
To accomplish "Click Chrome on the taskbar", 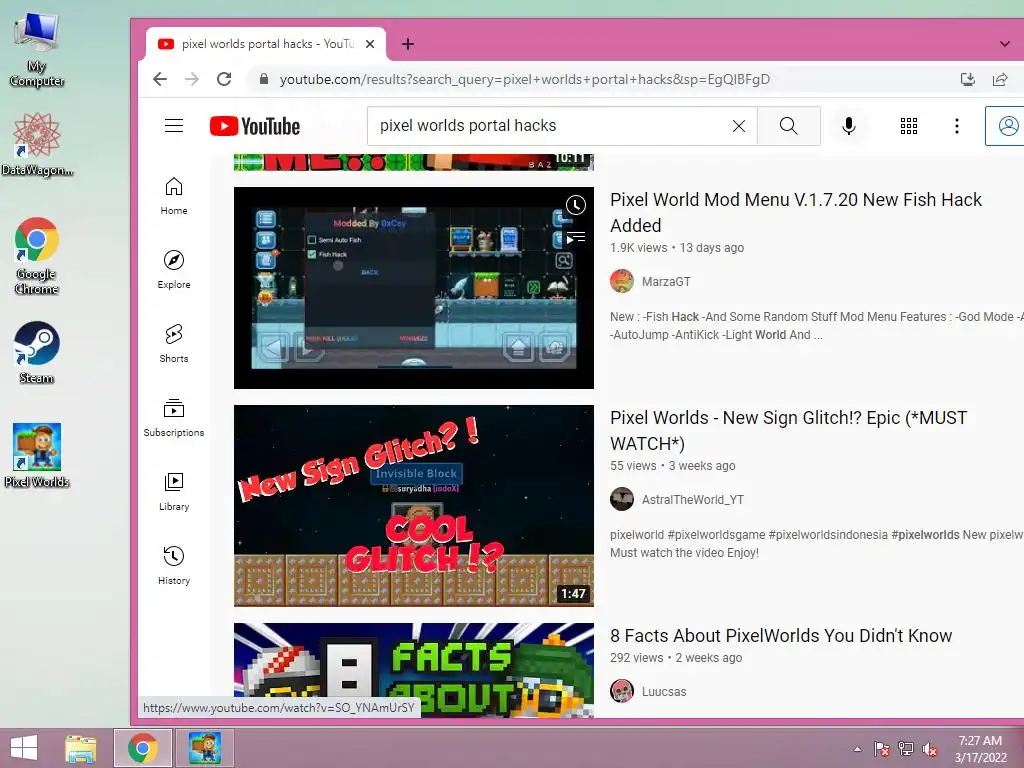I will pyautogui.click(x=143, y=748).
